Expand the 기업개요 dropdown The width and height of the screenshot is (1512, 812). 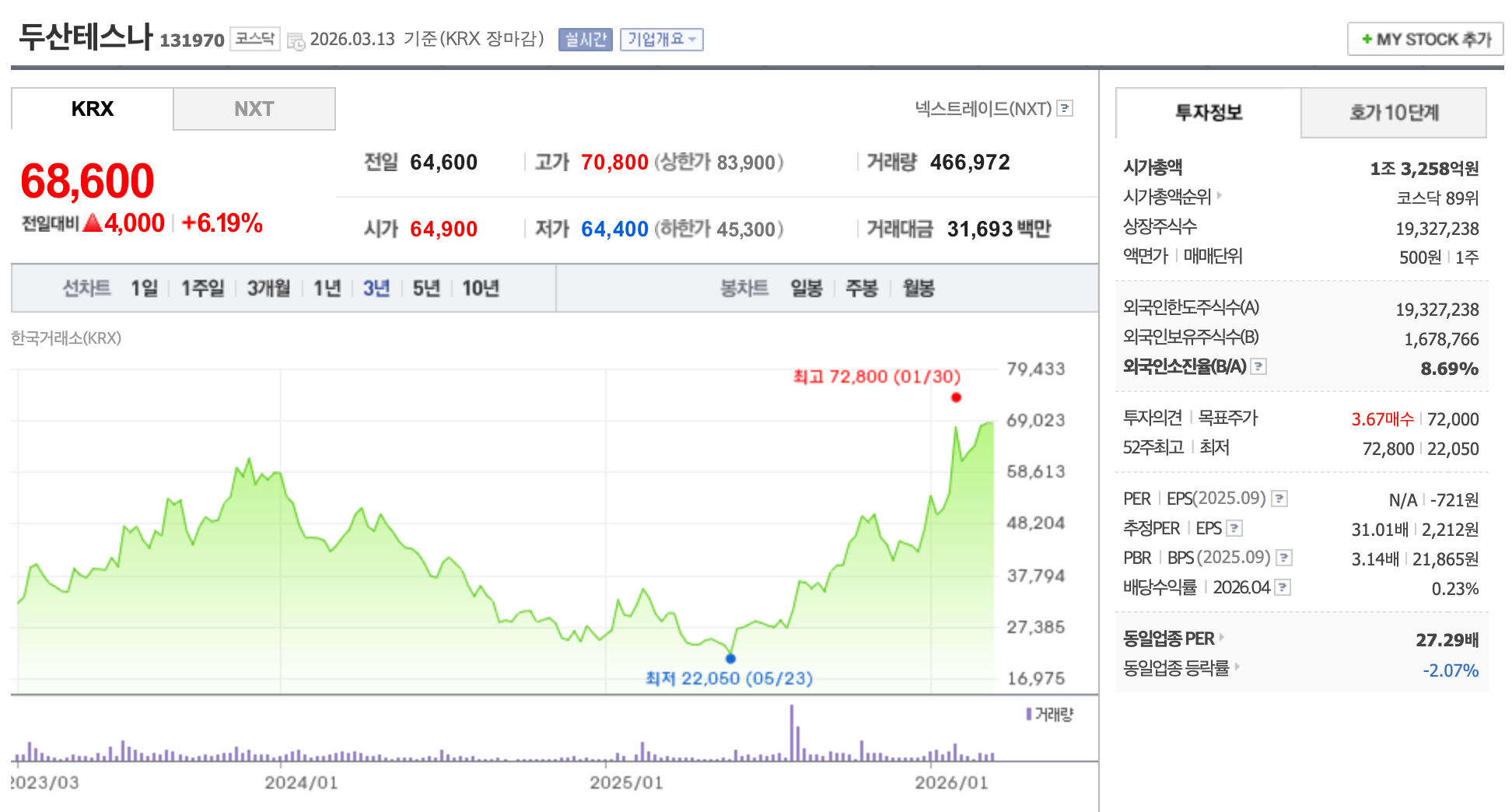coord(662,40)
